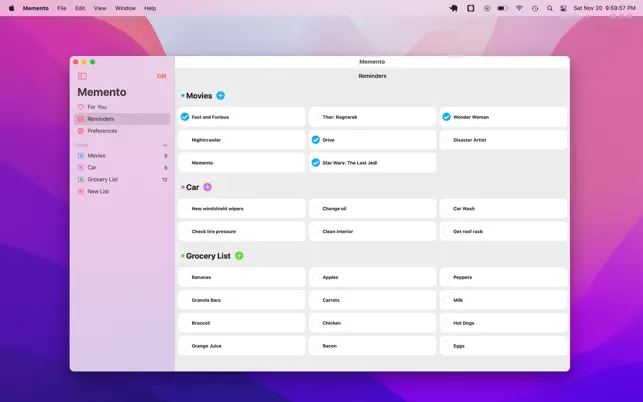This screenshot has width=643, height=402.
Task: Select the Clean interior reminder
Action: (x=372, y=232)
